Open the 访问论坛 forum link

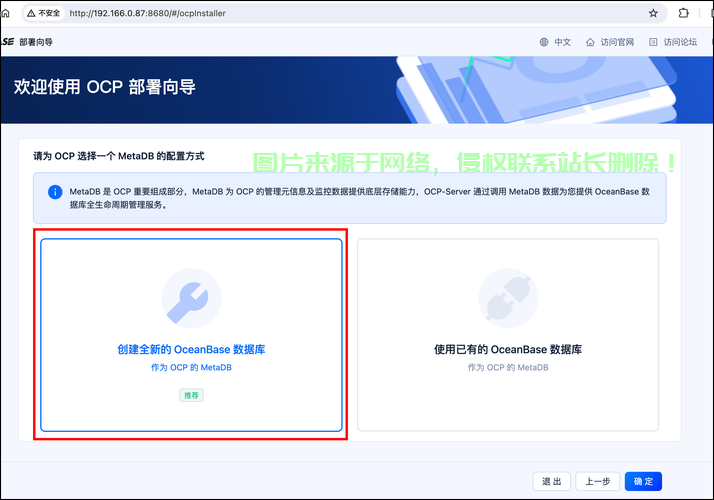(673, 42)
